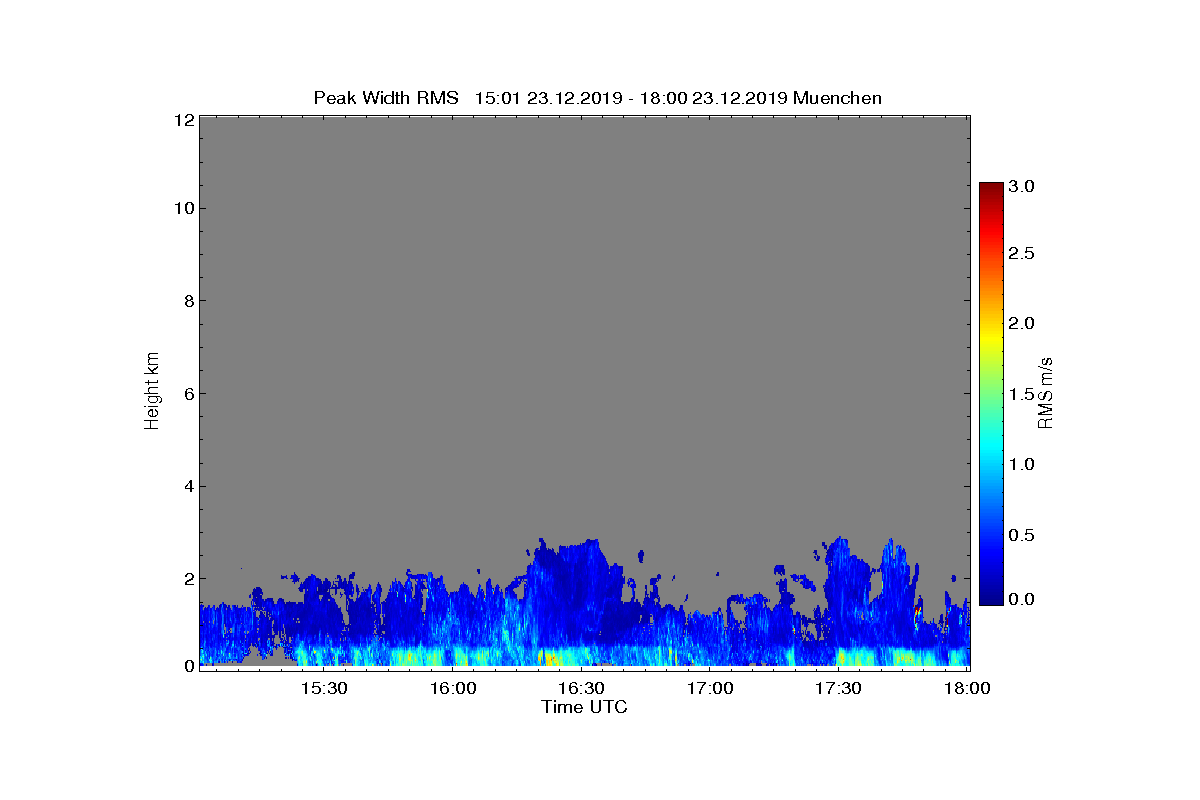The height and width of the screenshot is (800, 1200).
Task: Click the height axis label 12
Action: point(184,119)
